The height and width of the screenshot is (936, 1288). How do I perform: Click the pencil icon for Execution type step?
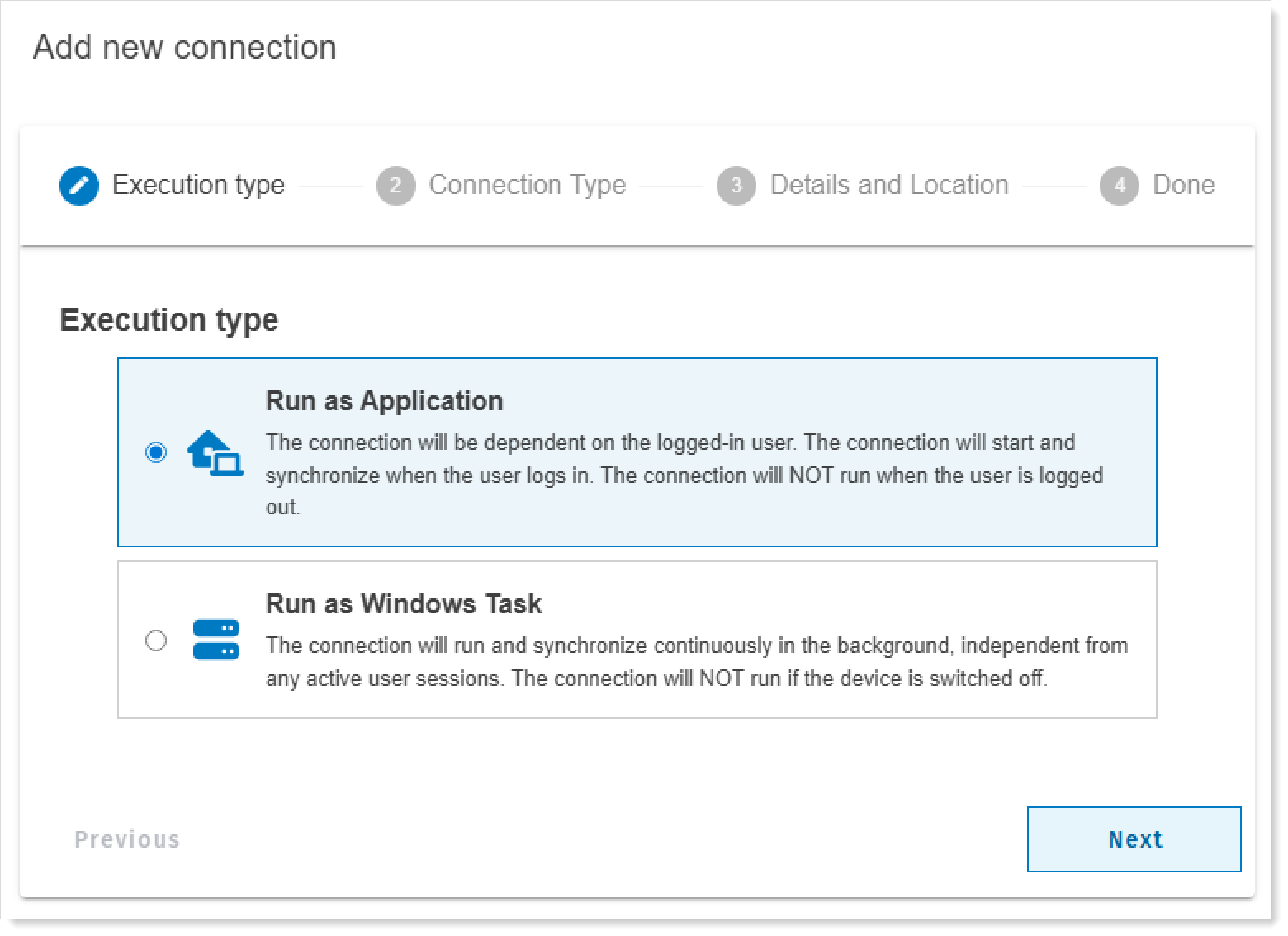pyautogui.click(x=79, y=186)
